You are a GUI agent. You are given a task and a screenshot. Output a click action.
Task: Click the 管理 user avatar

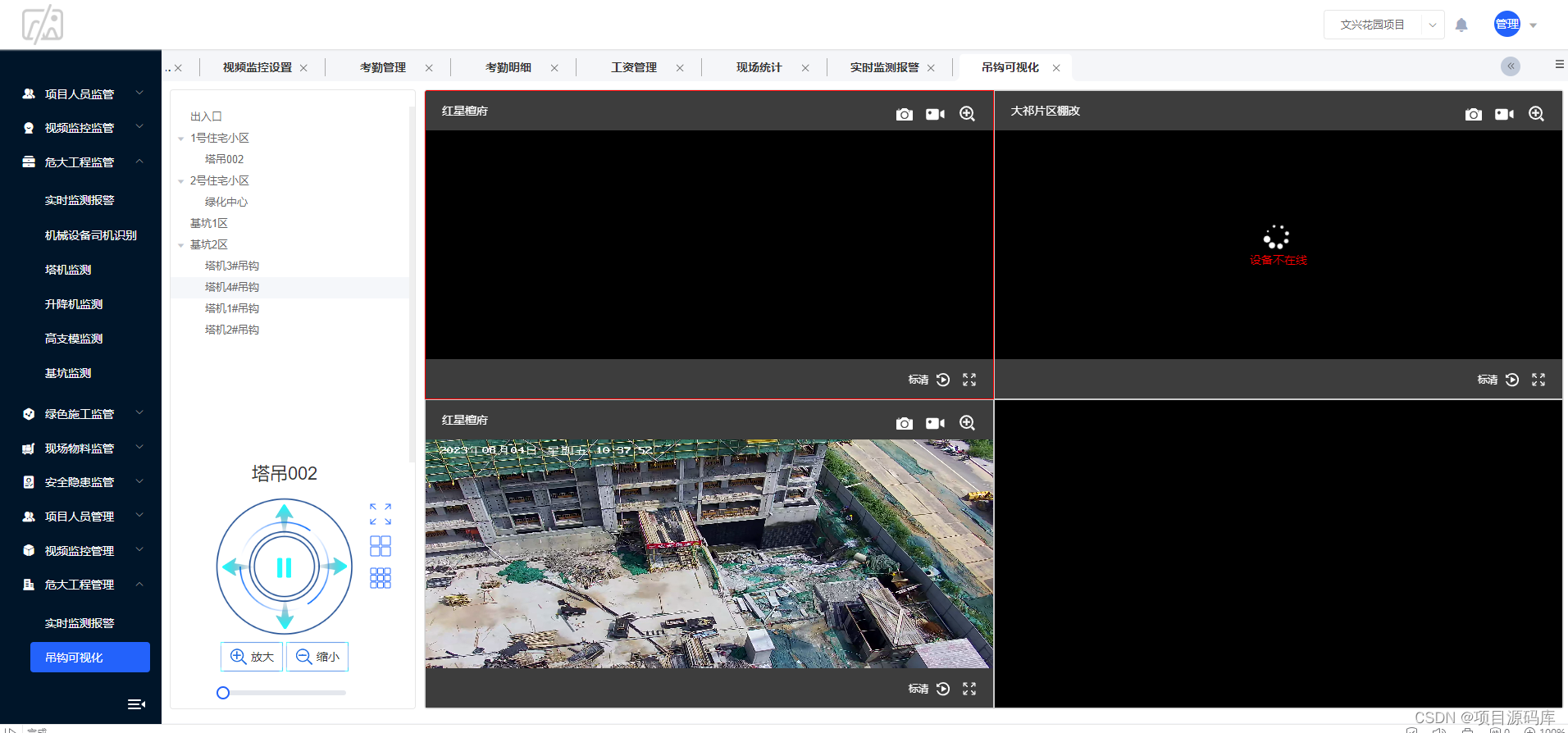coord(1507,25)
